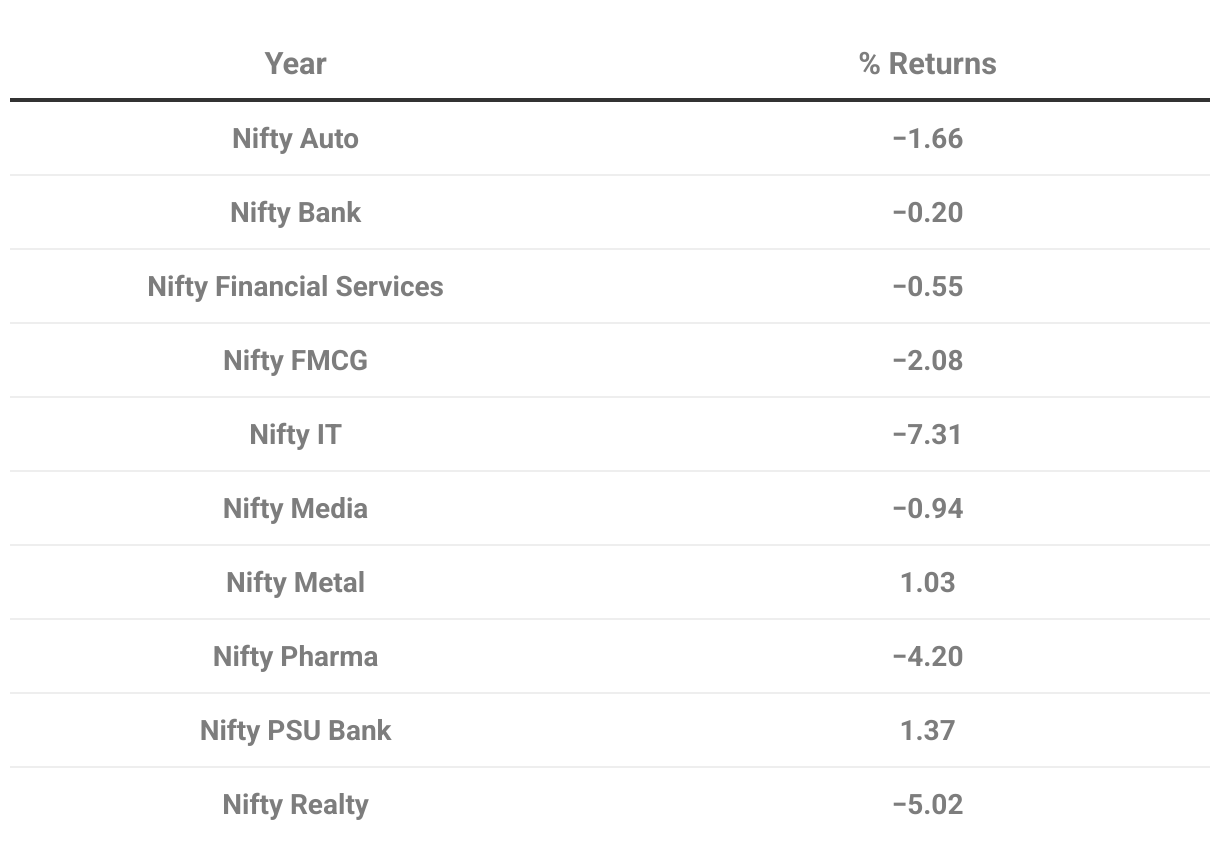
Task: Select the Nifty FMCG row label
Action: click(x=295, y=360)
